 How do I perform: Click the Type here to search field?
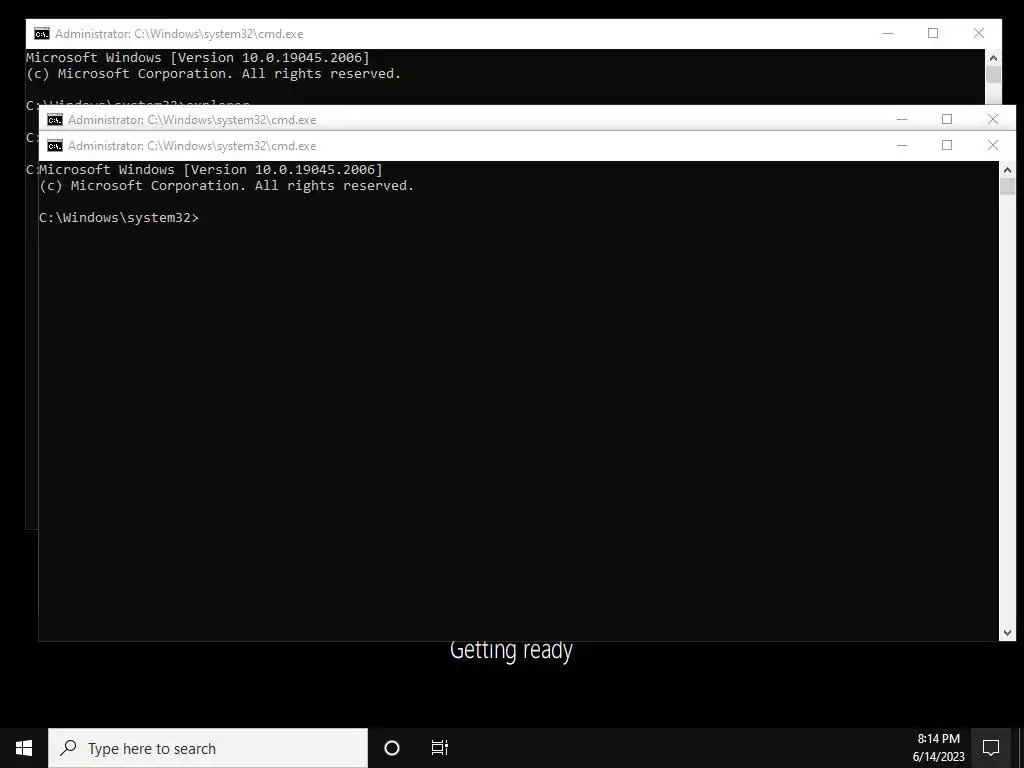pyautogui.click(x=208, y=748)
